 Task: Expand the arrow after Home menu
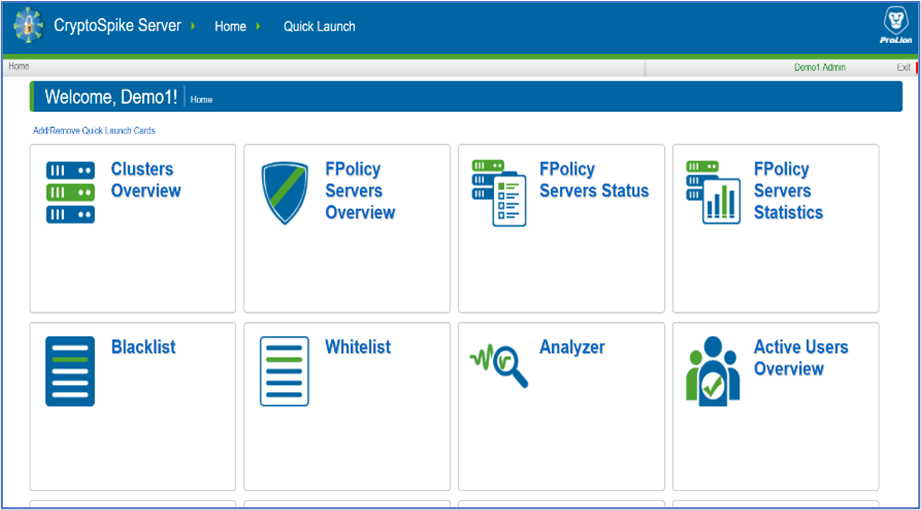[x=258, y=26]
